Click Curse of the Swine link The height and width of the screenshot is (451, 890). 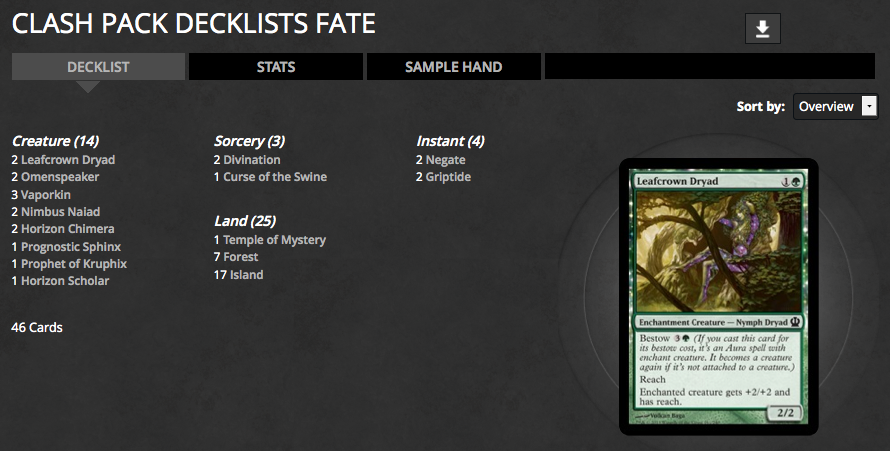click(x=275, y=177)
